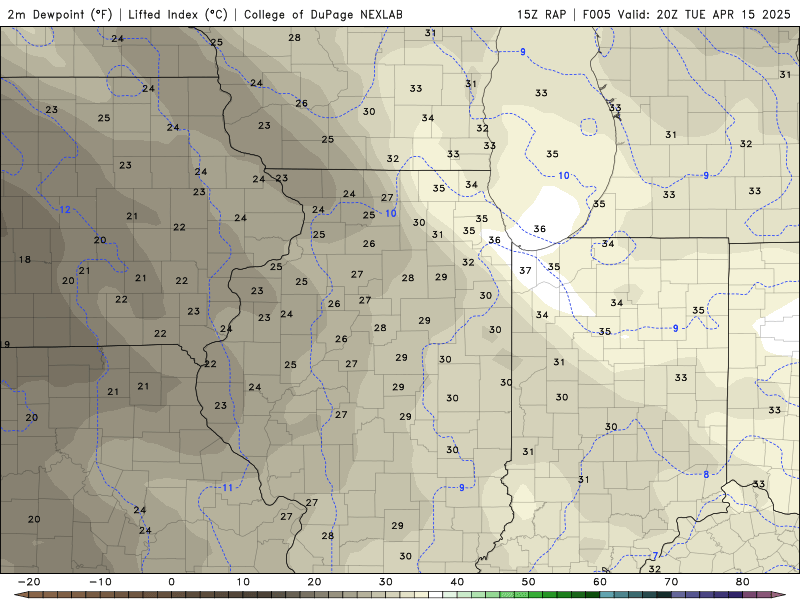The width and height of the screenshot is (800, 600).
Task: Click the '15Z RAP' model run label
Action: (541, 14)
